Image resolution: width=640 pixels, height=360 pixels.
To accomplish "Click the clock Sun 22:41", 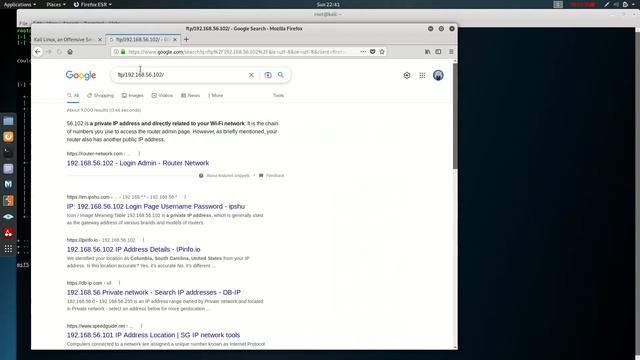I will [328, 4].
